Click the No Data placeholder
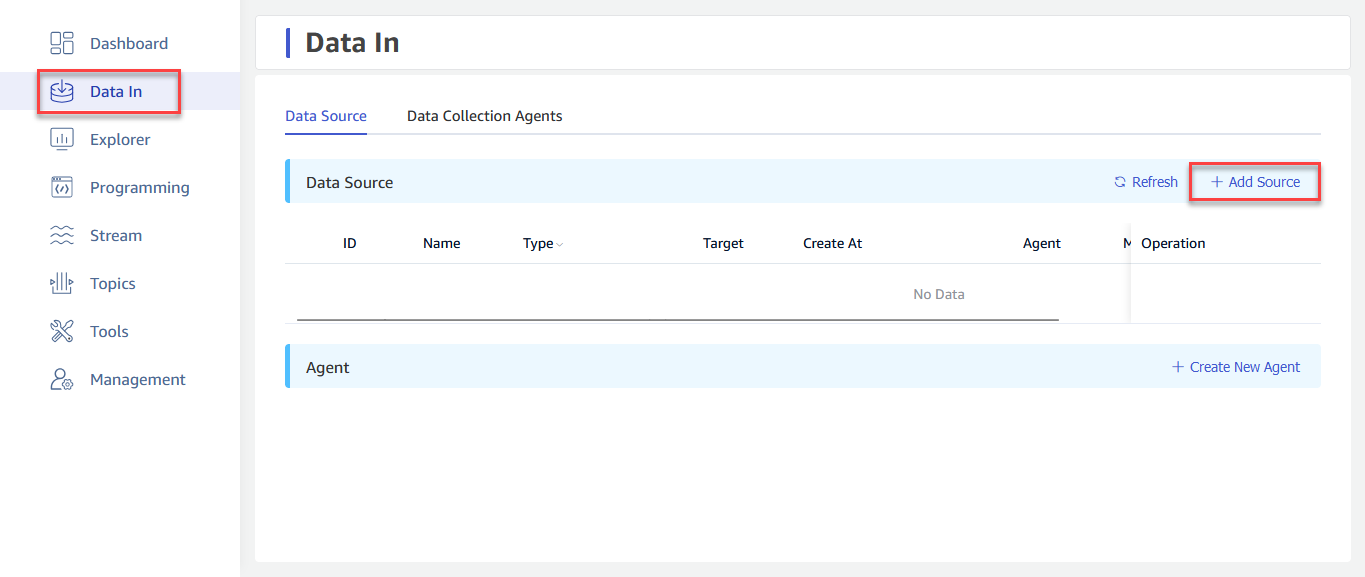Screen dimensions: 1365x577 tap(938, 294)
